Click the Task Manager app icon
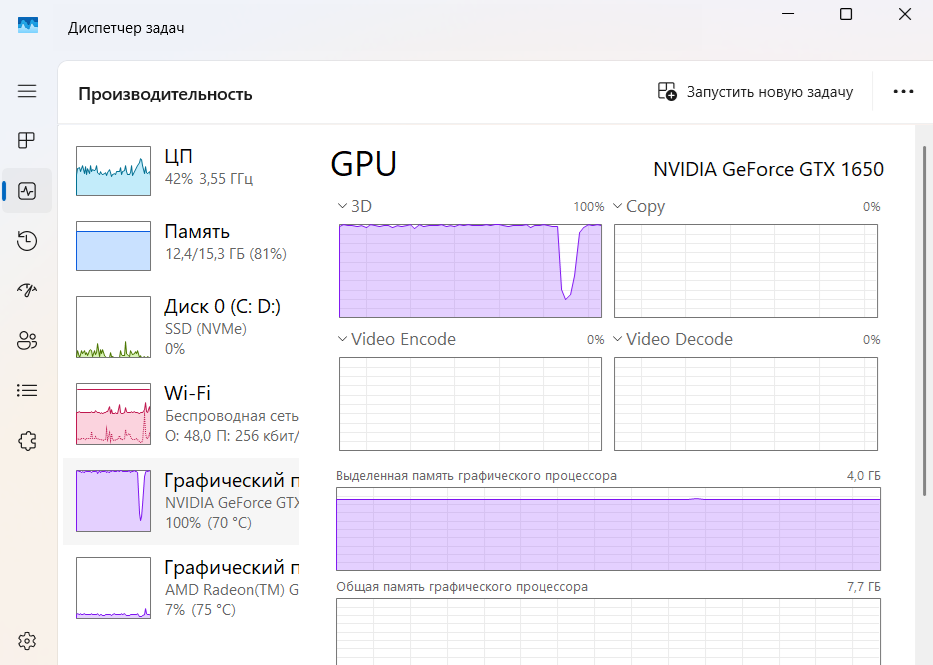The height and width of the screenshot is (665, 933). [x=28, y=25]
